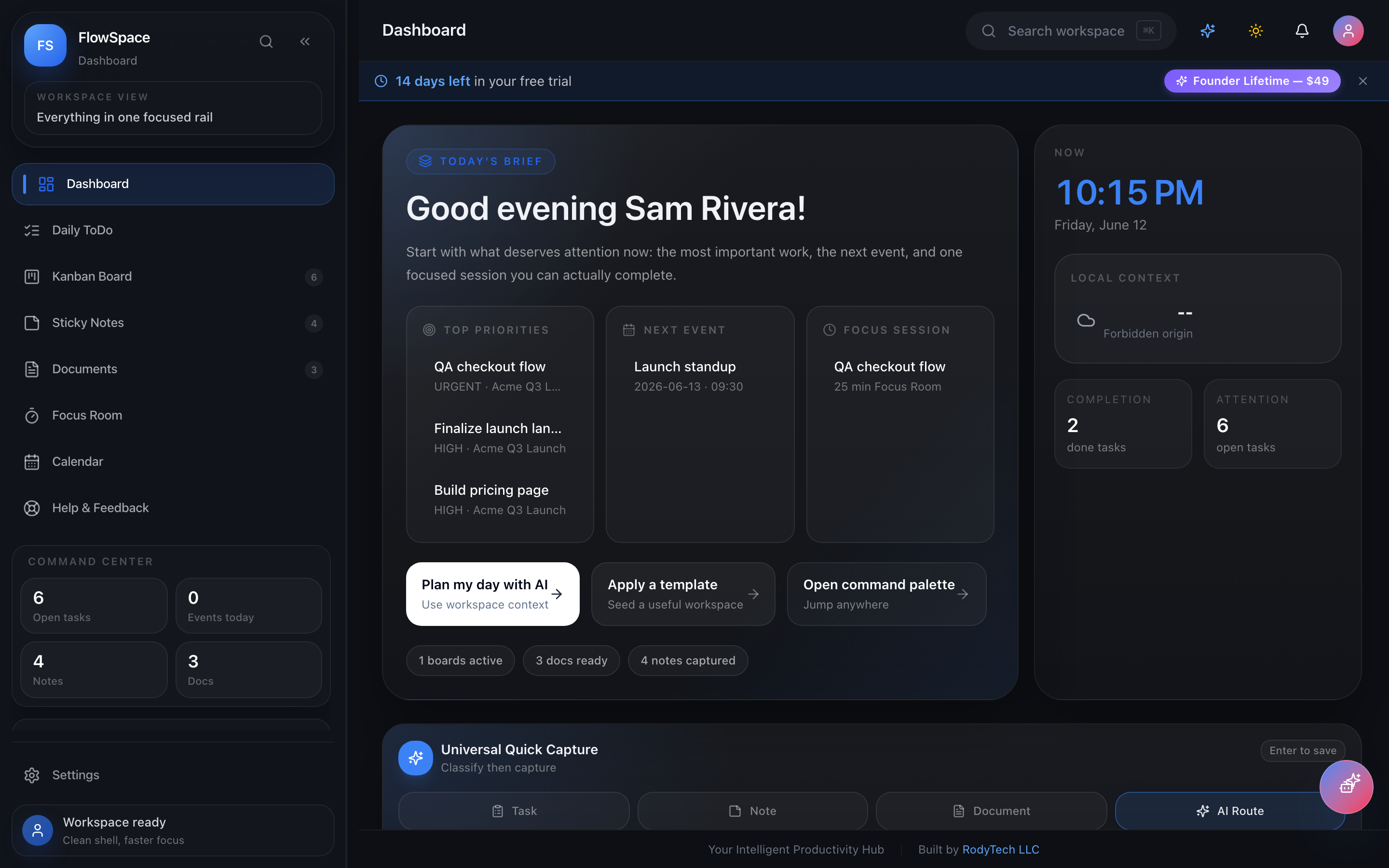Open Calendar from sidebar
Image resolution: width=1389 pixels, height=868 pixels.
(x=173, y=461)
